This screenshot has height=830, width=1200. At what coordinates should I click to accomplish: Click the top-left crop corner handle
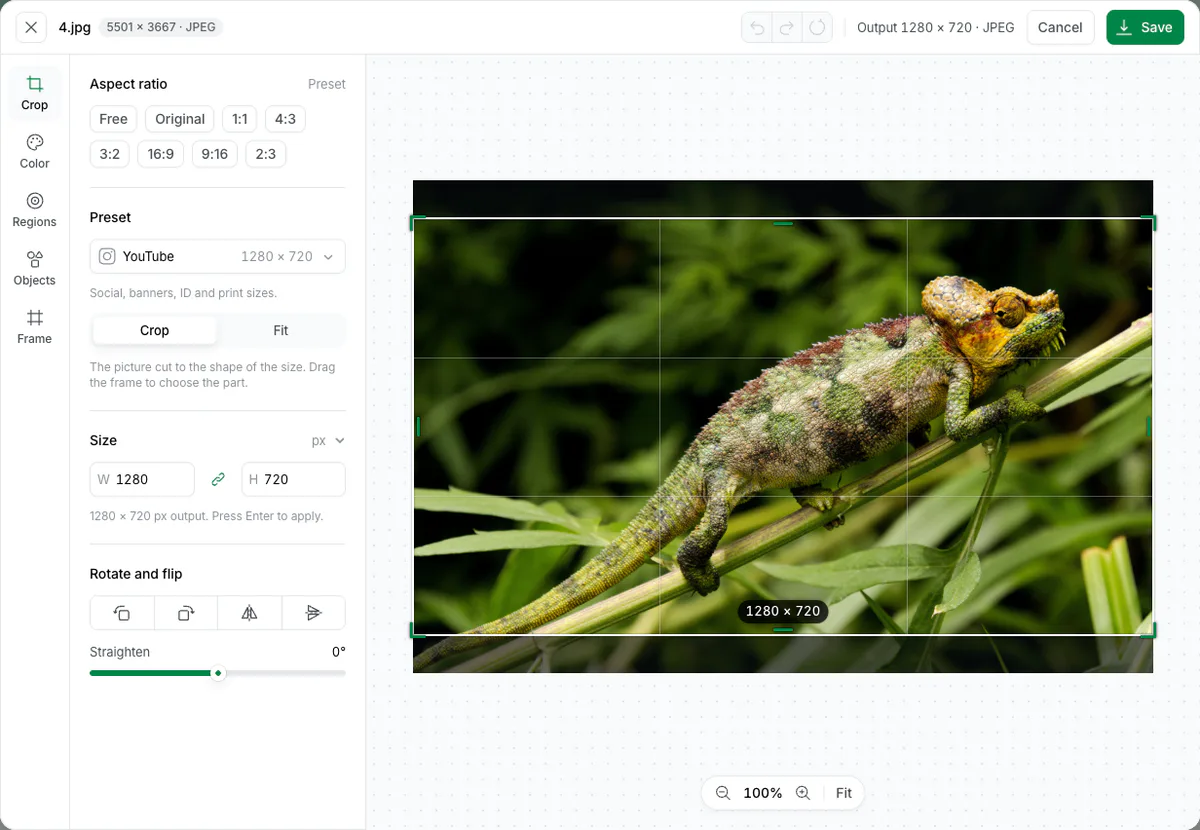417,222
